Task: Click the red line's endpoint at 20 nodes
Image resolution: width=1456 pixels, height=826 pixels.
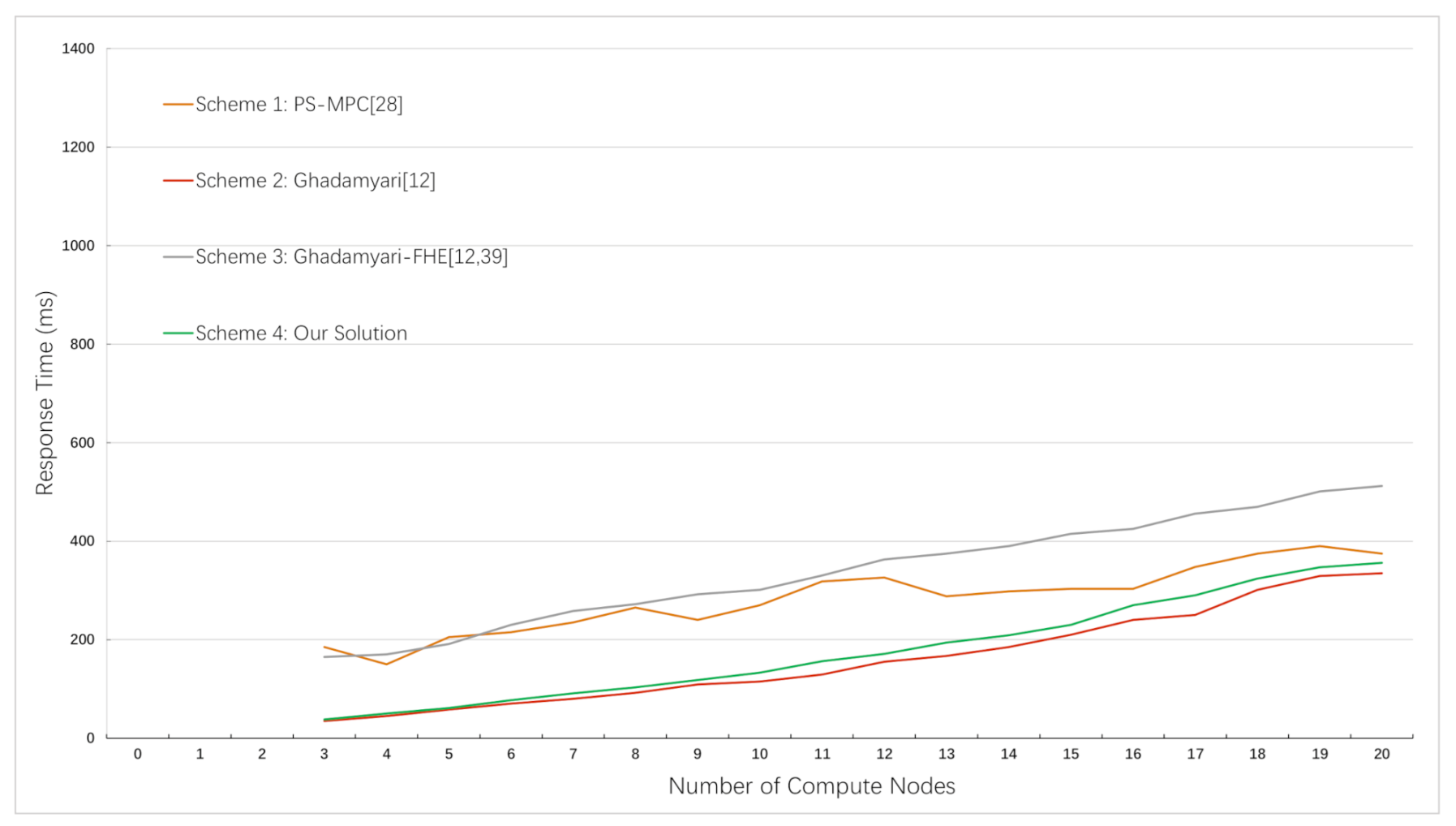Action: point(1381,574)
